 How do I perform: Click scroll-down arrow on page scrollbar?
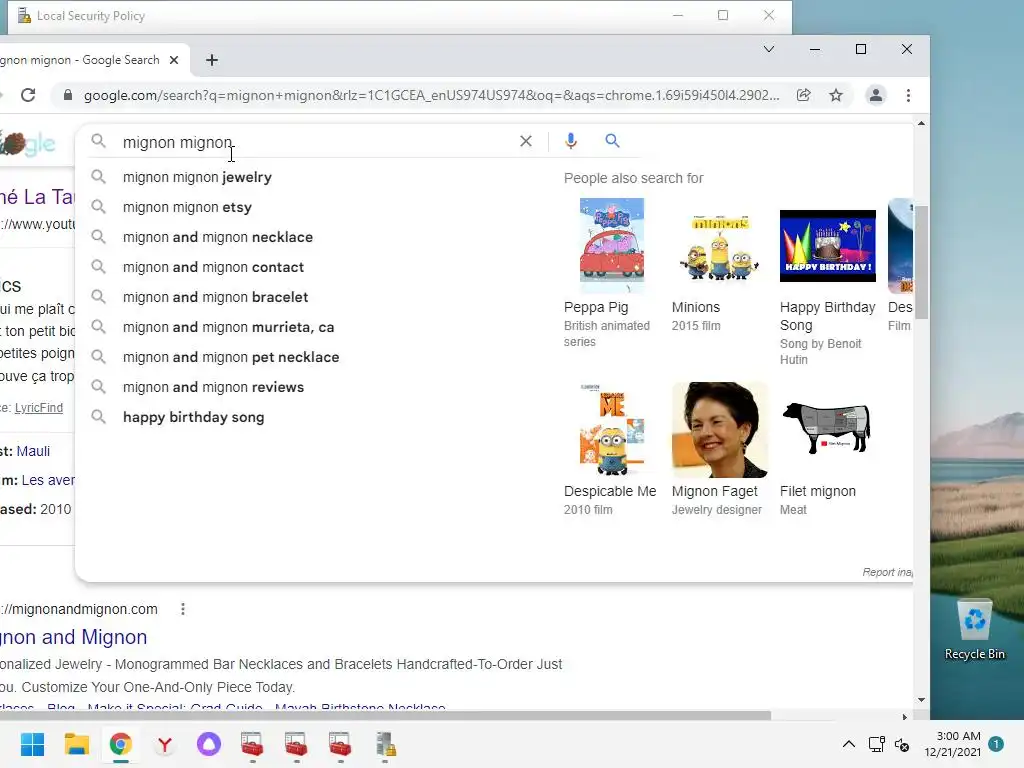[x=921, y=699]
